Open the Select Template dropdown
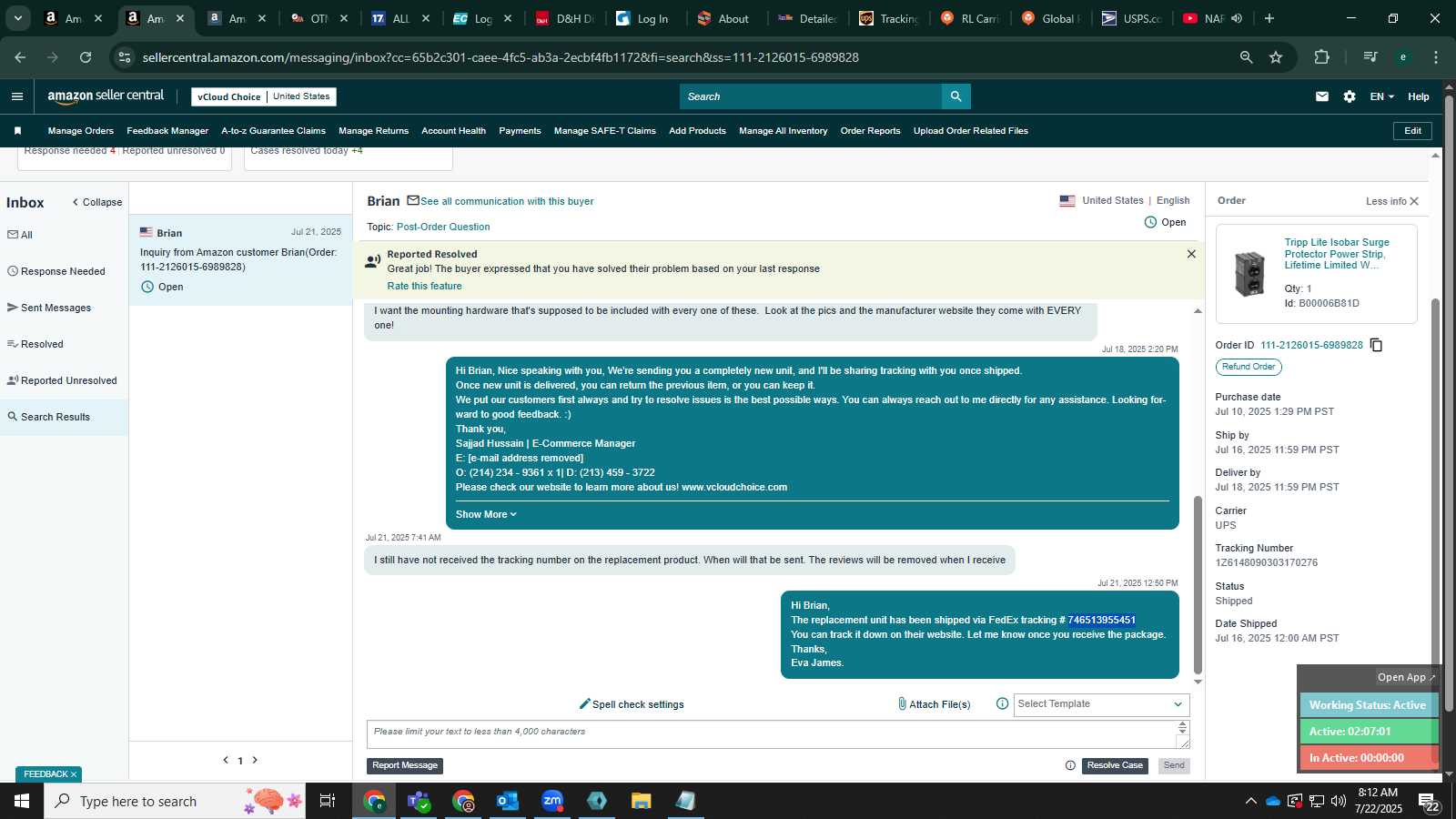This screenshot has height=819, width=1456. click(1101, 704)
